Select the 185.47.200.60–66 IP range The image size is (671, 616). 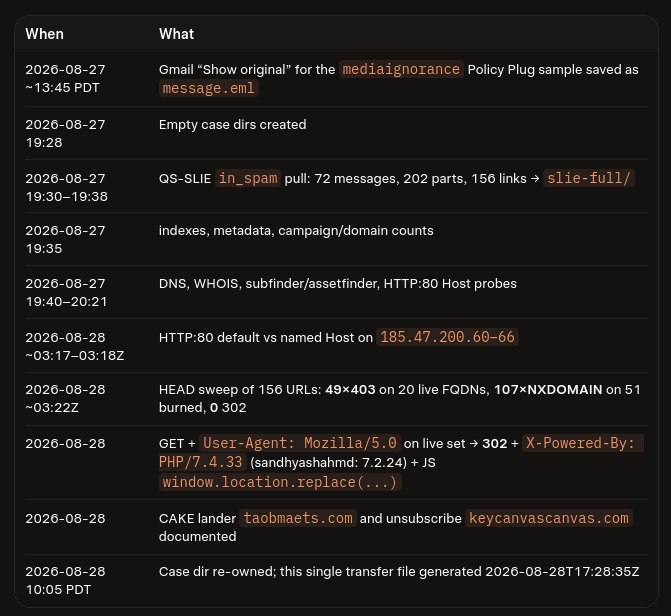pos(447,337)
